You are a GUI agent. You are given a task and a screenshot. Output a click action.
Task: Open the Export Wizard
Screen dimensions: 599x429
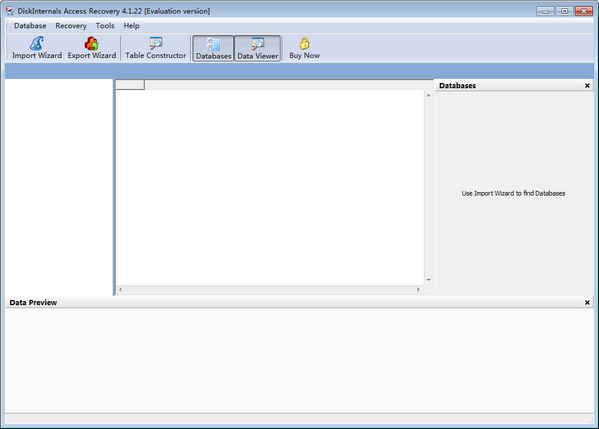tap(92, 48)
